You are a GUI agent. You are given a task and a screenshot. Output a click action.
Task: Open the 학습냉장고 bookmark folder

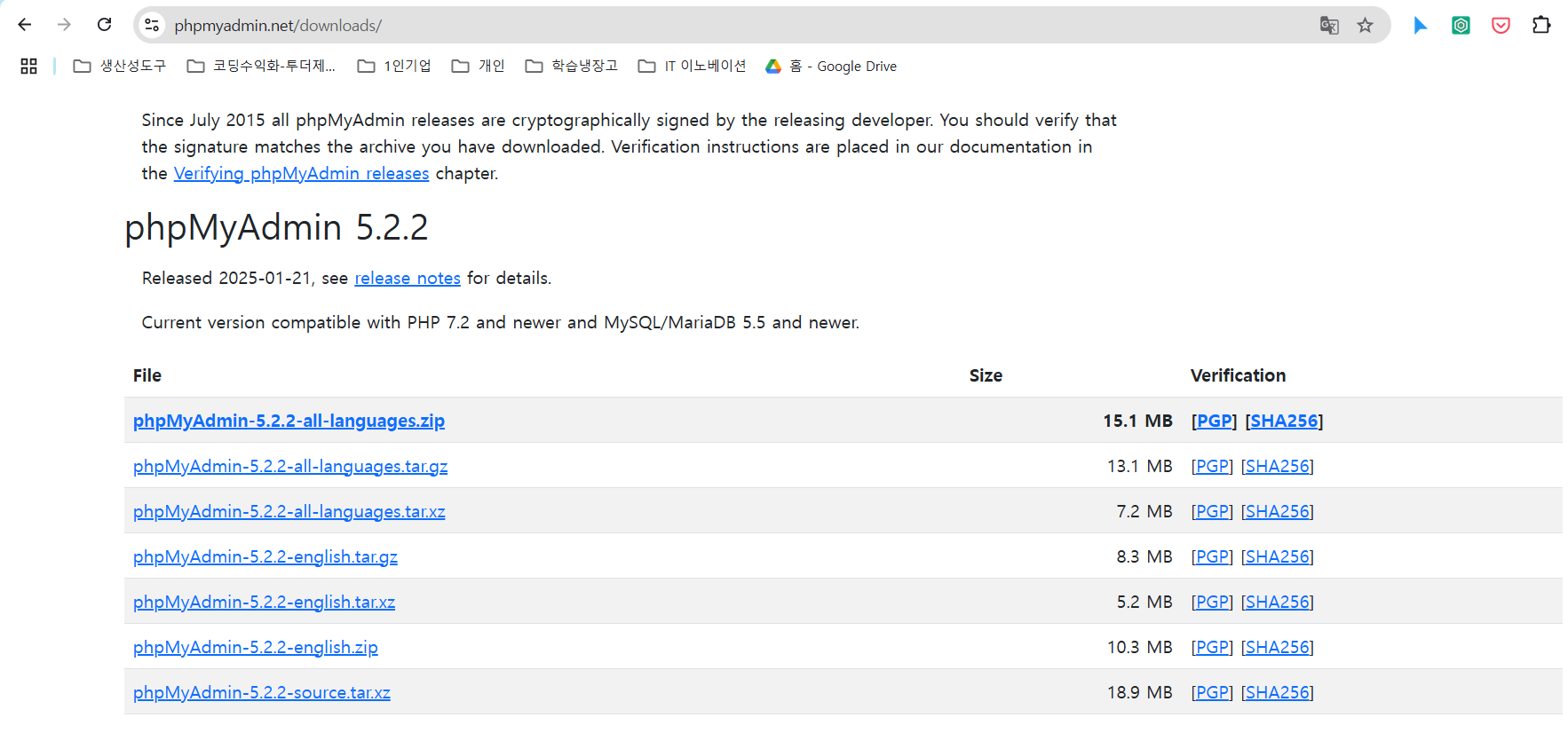pos(571,66)
